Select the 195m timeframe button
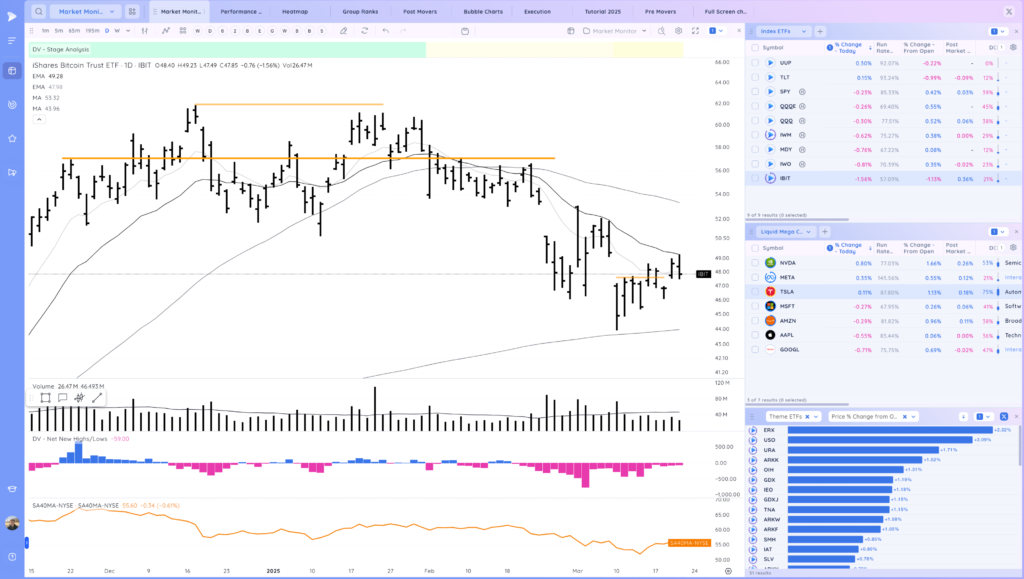Viewport: 1024px width, 579px height. [x=93, y=31]
